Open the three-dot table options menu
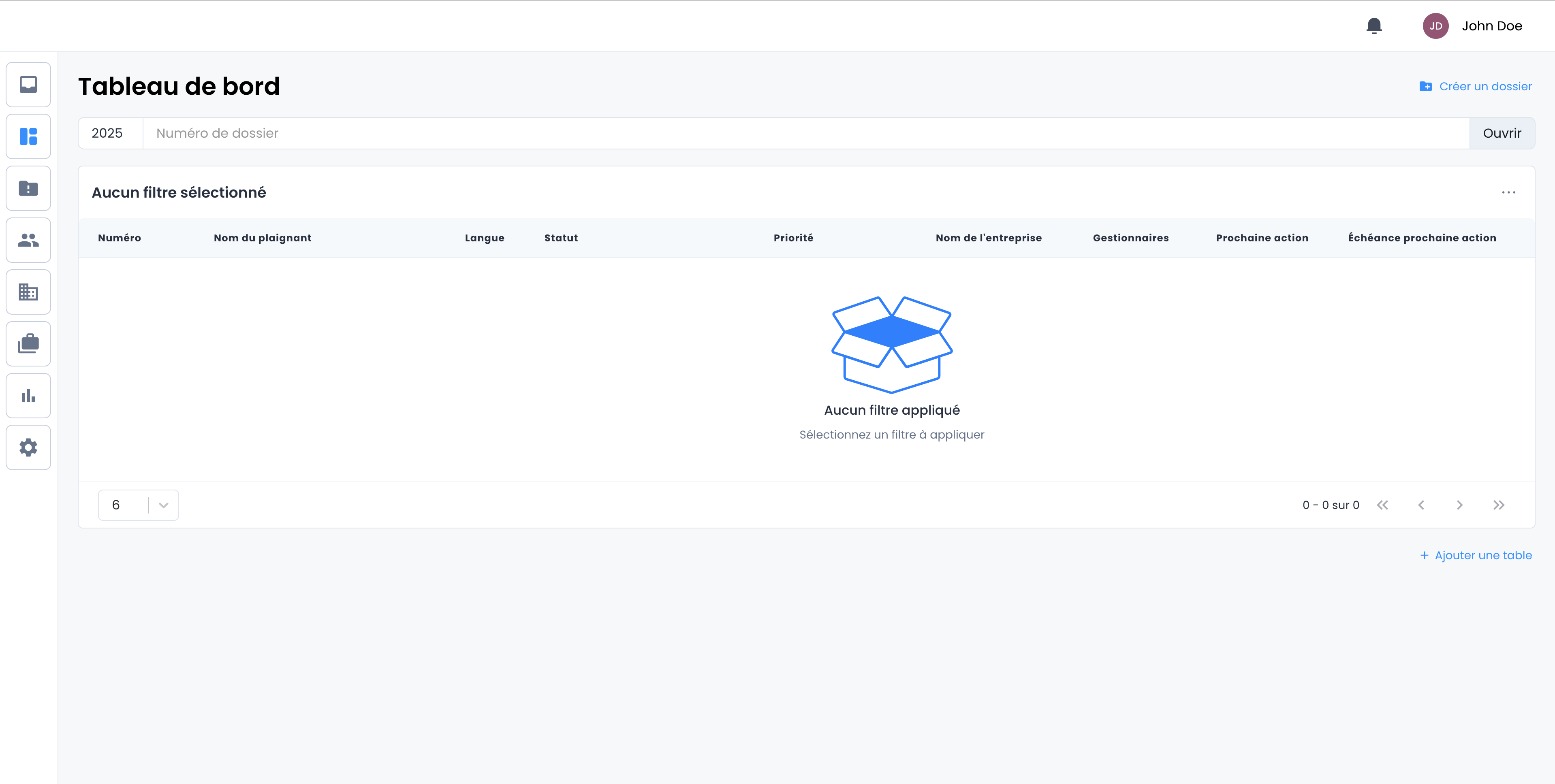The image size is (1555, 784). coord(1508,192)
